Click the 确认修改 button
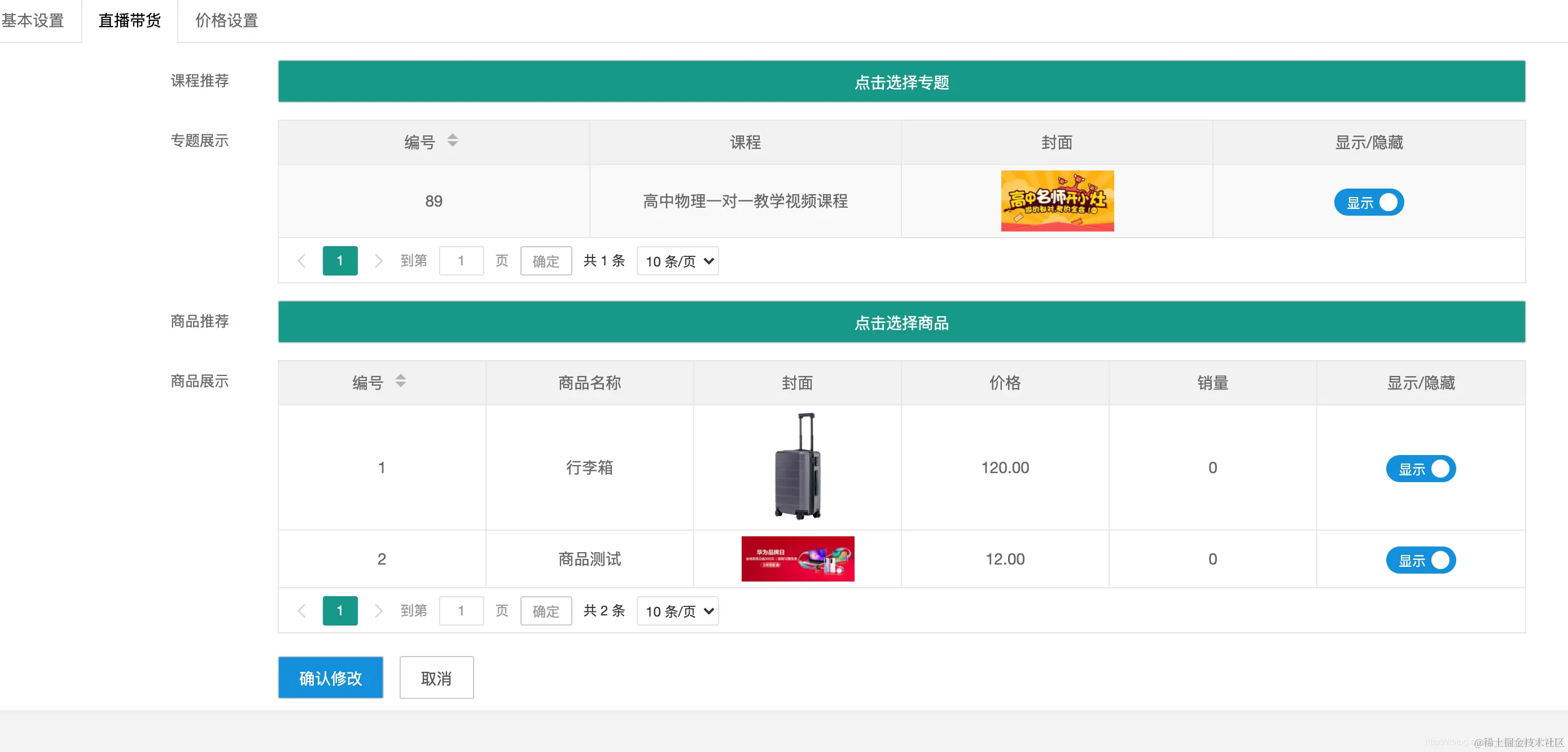The height and width of the screenshot is (752, 1568). point(331,677)
